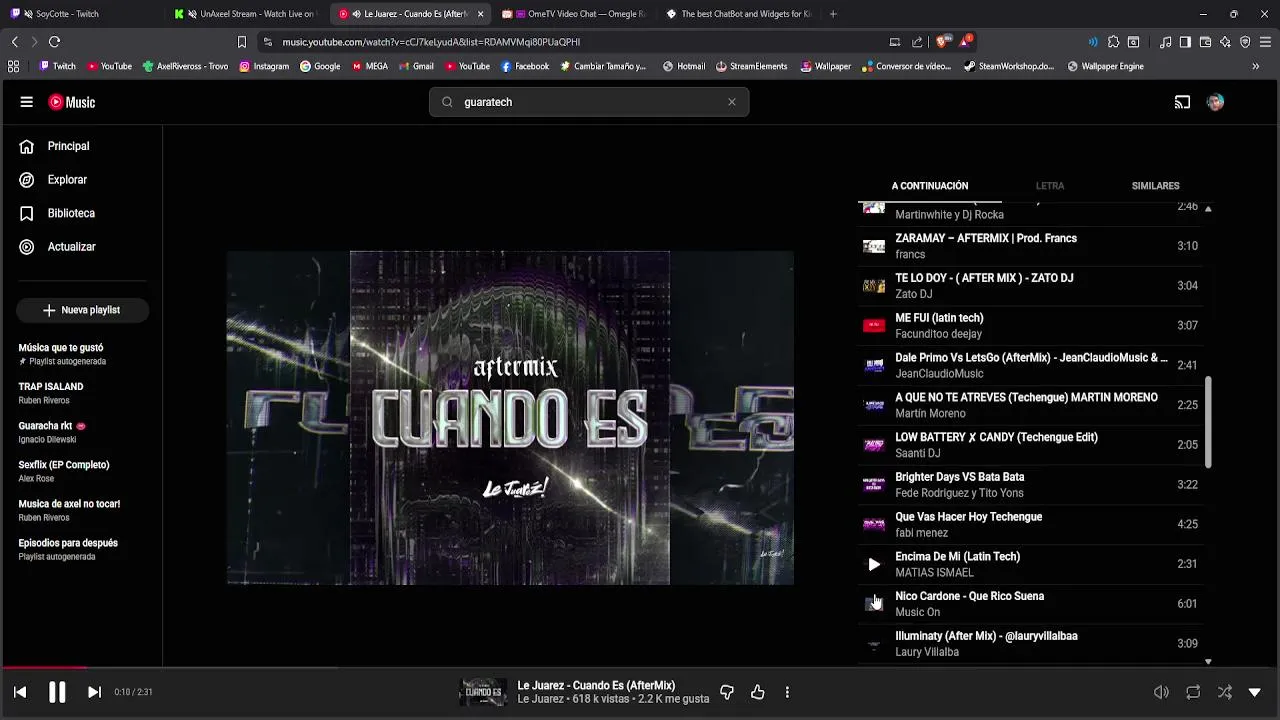
Task: Play TE LO DOY After Mix track
Action: pyautogui.click(x=1030, y=286)
